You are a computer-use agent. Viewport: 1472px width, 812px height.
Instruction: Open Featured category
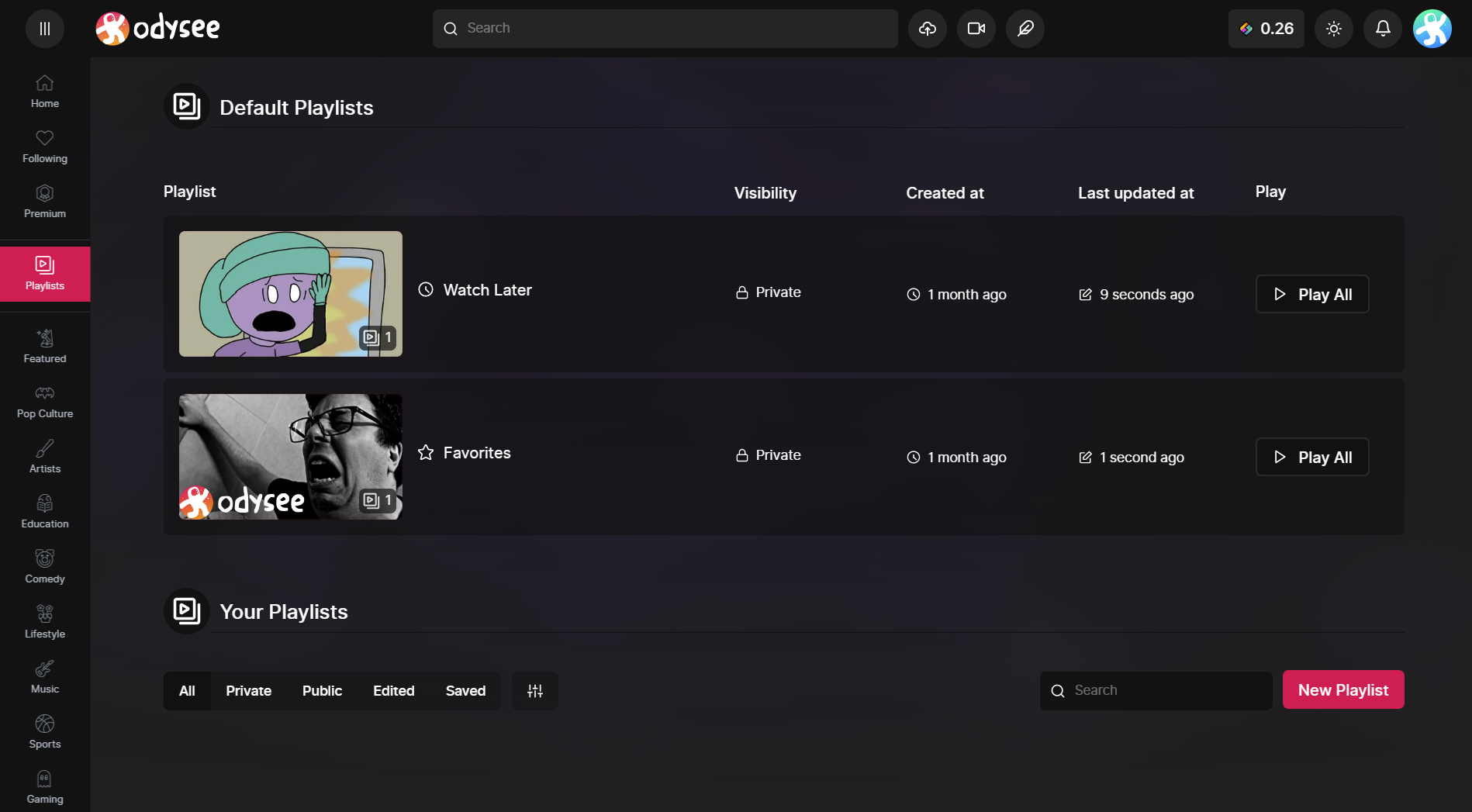click(x=45, y=347)
